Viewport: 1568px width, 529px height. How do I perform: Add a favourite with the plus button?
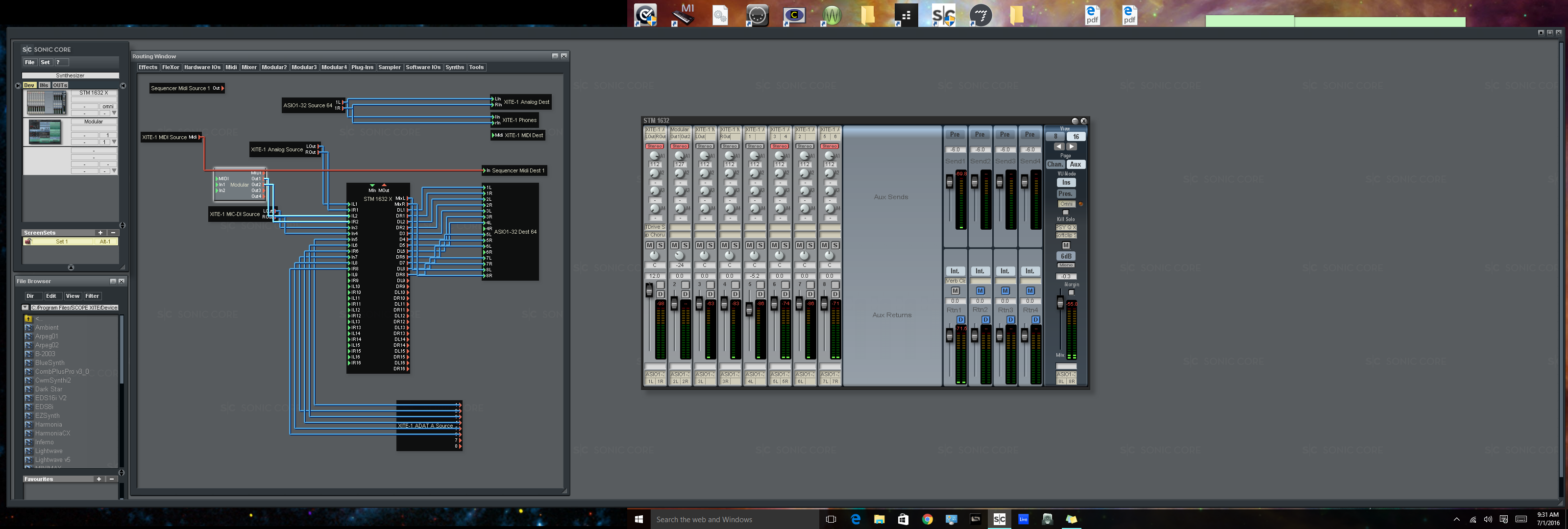(98, 479)
